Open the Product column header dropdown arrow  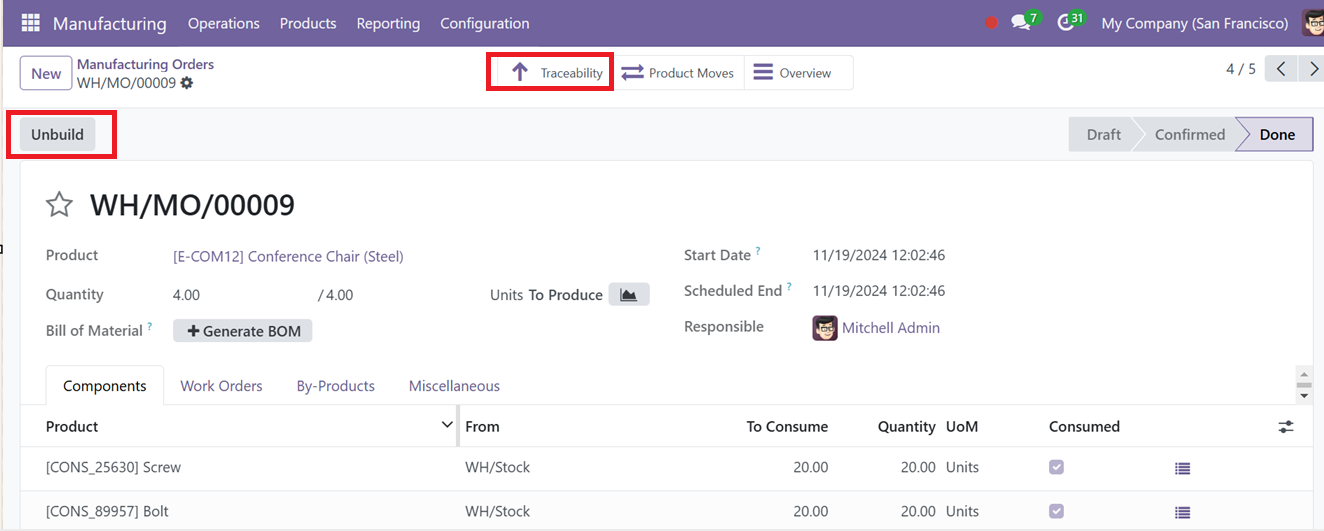coord(447,425)
